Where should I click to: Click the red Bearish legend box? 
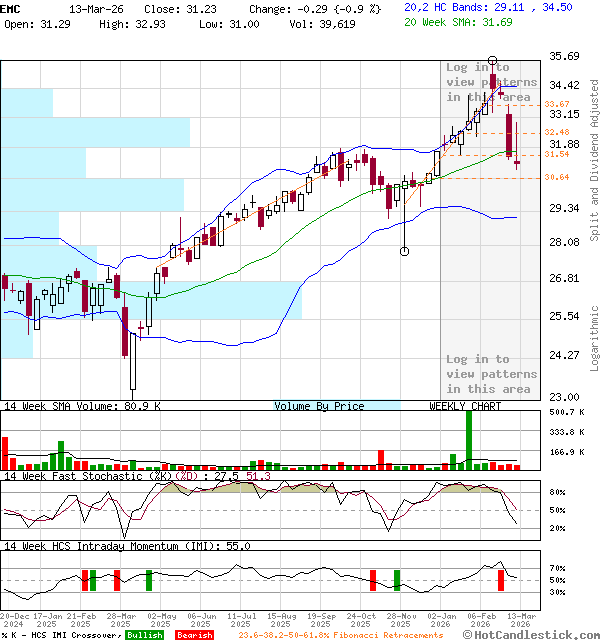[x=194, y=635]
